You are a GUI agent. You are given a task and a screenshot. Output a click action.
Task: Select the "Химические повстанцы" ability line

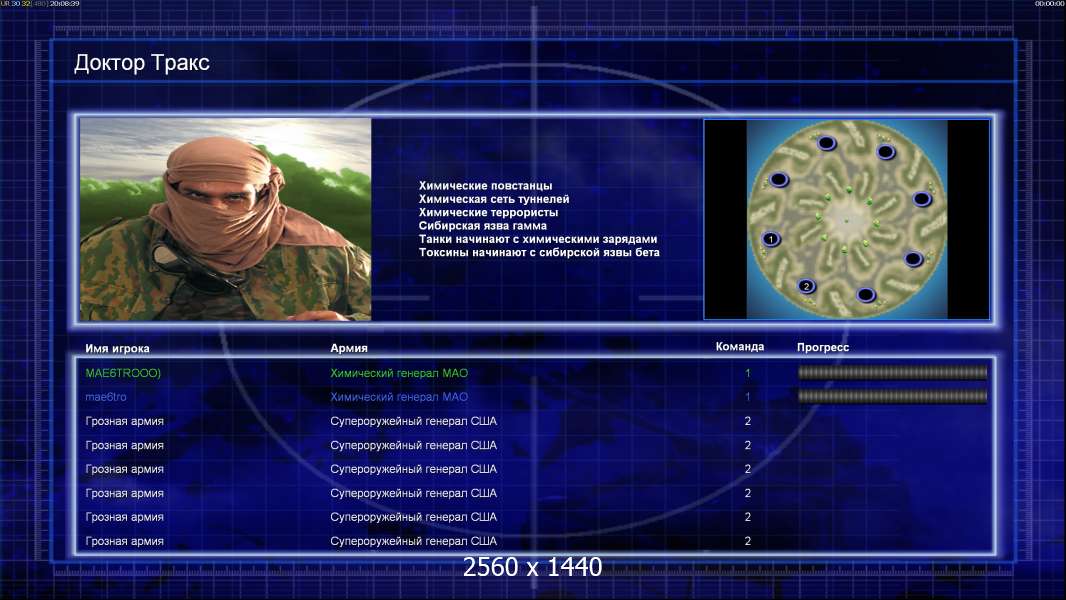485,186
